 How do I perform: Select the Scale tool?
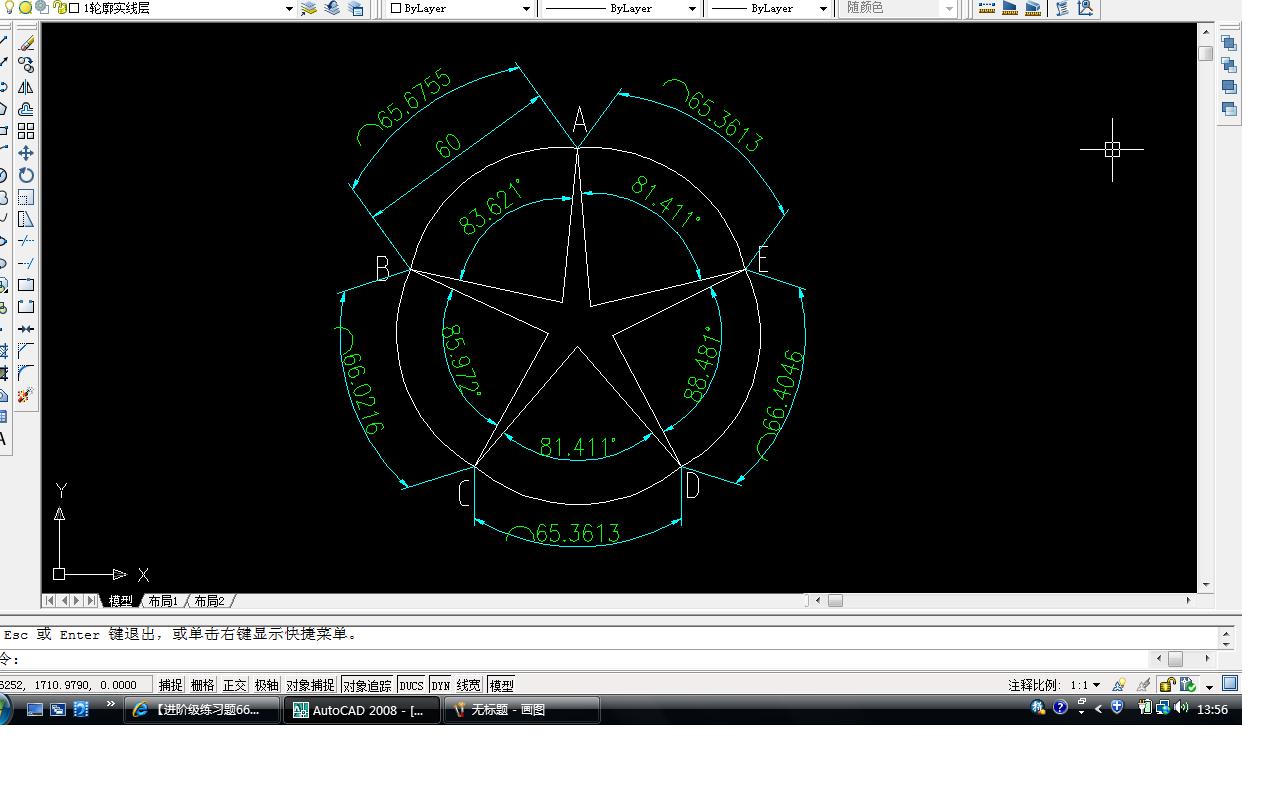coord(26,197)
